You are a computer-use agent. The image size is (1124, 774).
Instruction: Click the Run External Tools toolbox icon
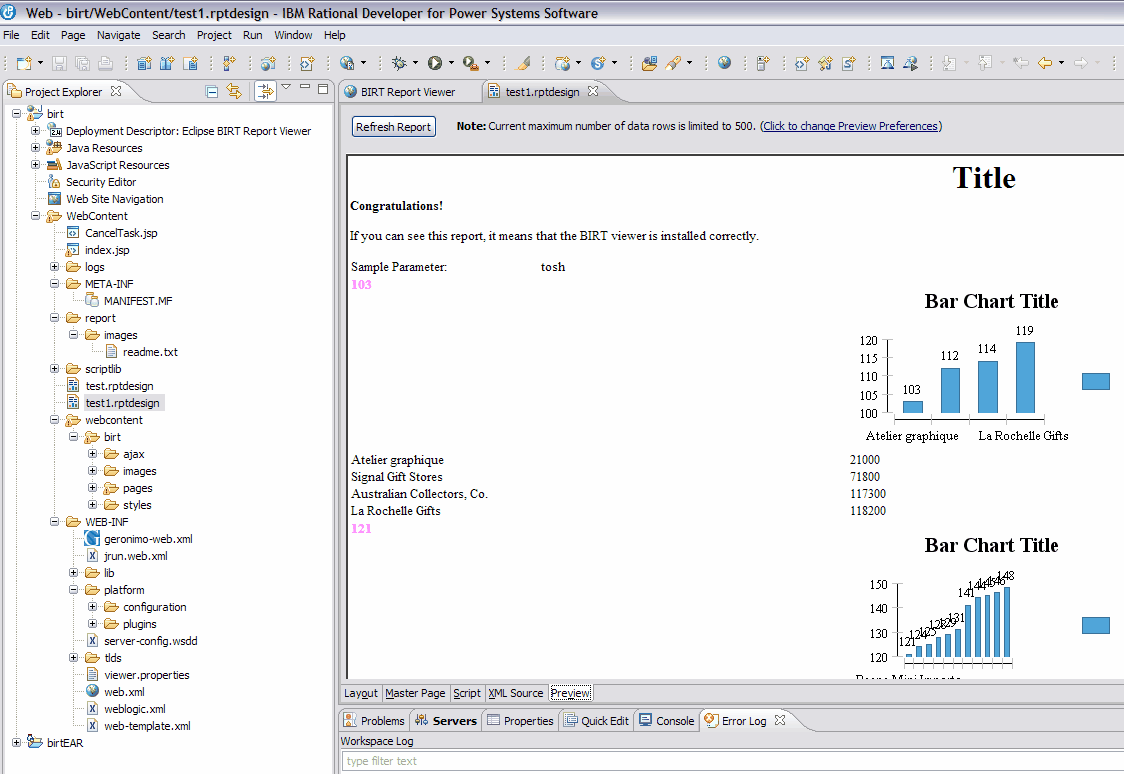click(x=470, y=63)
